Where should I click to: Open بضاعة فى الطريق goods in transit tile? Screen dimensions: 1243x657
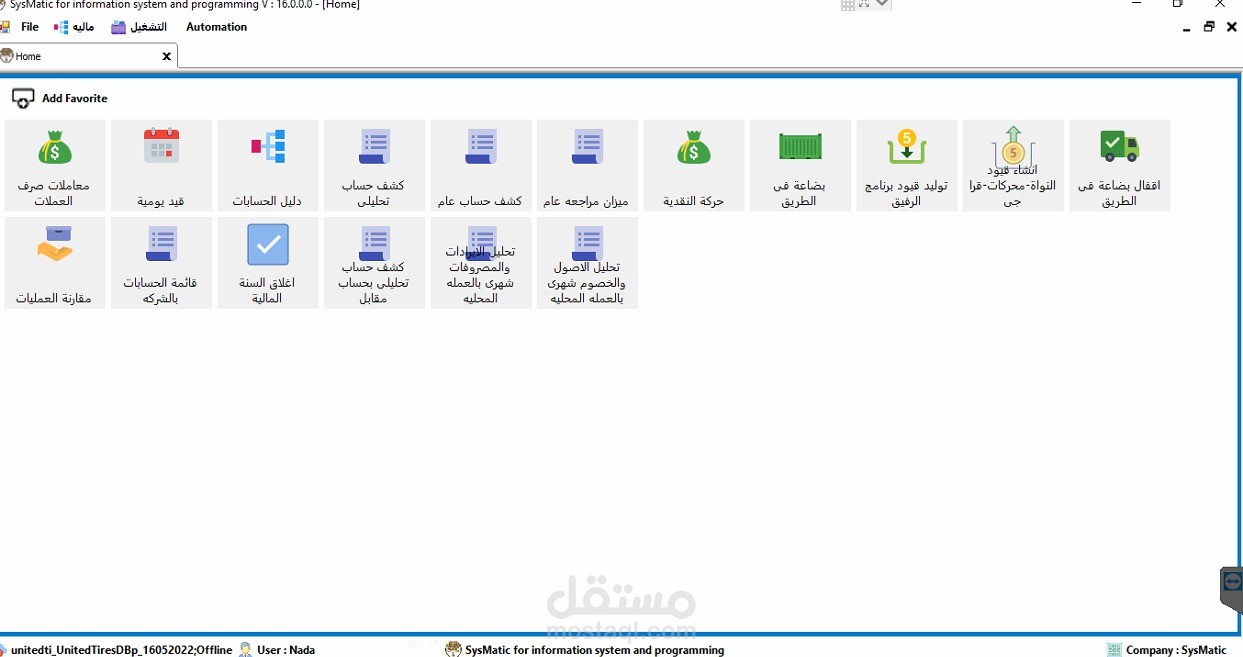[x=800, y=166]
